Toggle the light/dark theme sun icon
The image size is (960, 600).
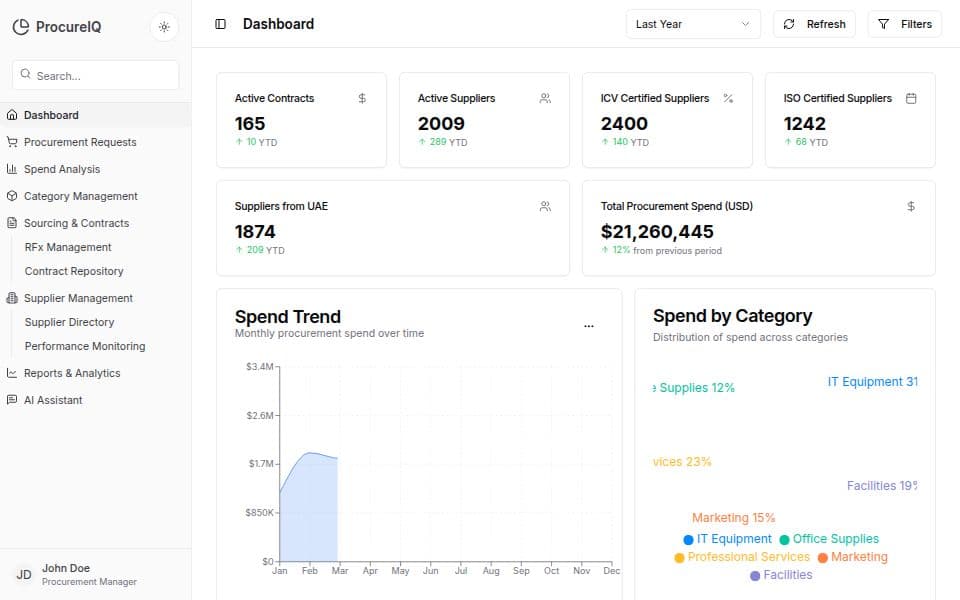[164, 27]
